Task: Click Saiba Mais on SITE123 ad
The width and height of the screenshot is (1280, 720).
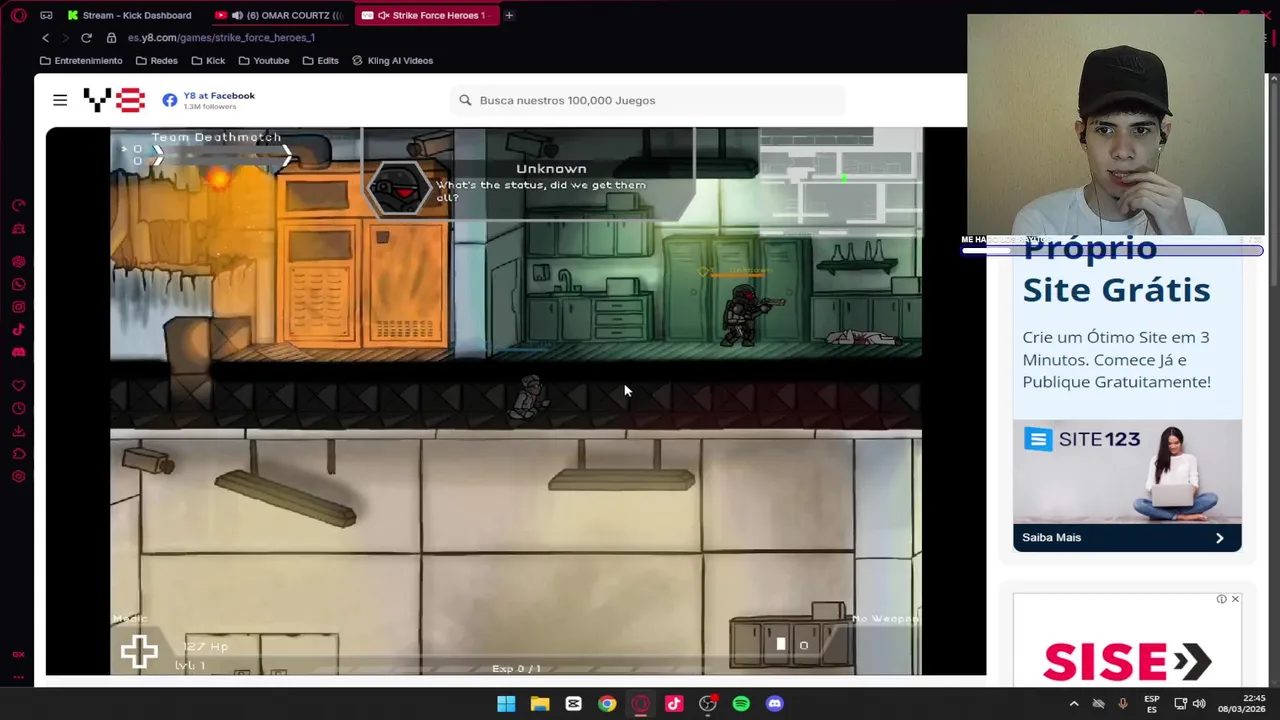Action: pos(1127,537)
